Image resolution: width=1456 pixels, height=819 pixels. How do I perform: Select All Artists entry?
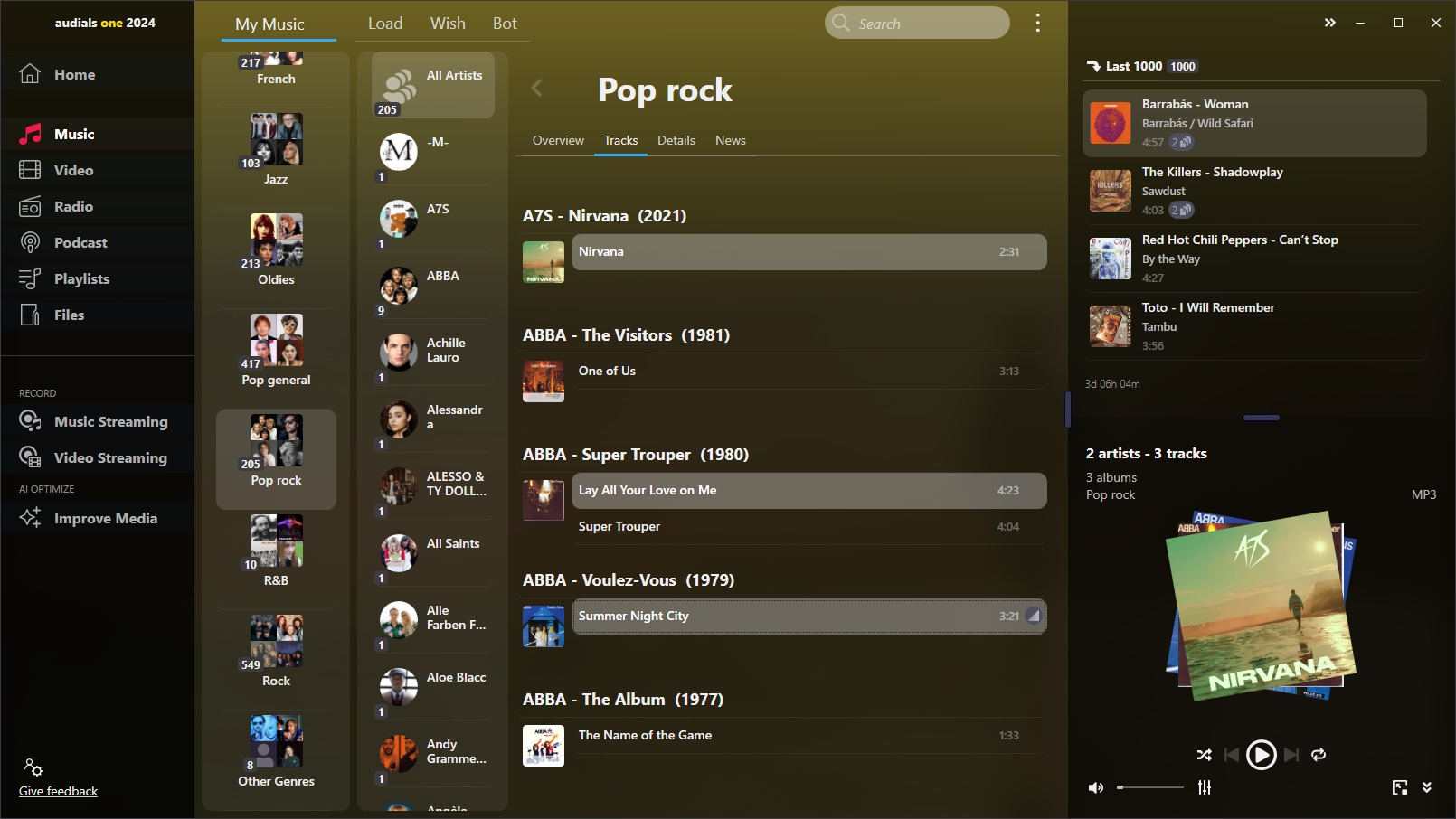point(433,87)
